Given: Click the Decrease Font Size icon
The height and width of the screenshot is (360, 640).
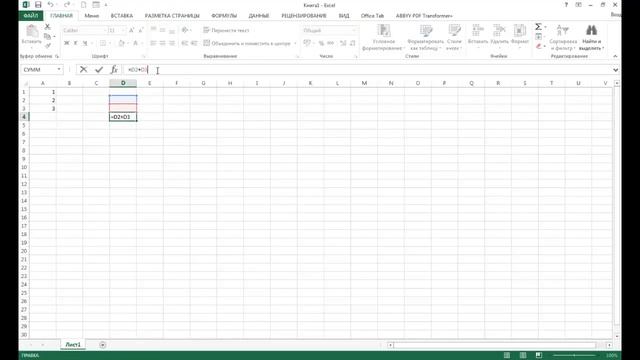Looking at the screenshot, I should click(141, 31).
